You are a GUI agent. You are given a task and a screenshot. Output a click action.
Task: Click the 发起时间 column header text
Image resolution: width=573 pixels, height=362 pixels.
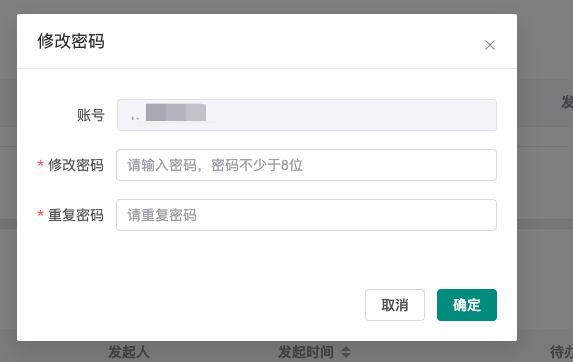(x=306, y=352)
